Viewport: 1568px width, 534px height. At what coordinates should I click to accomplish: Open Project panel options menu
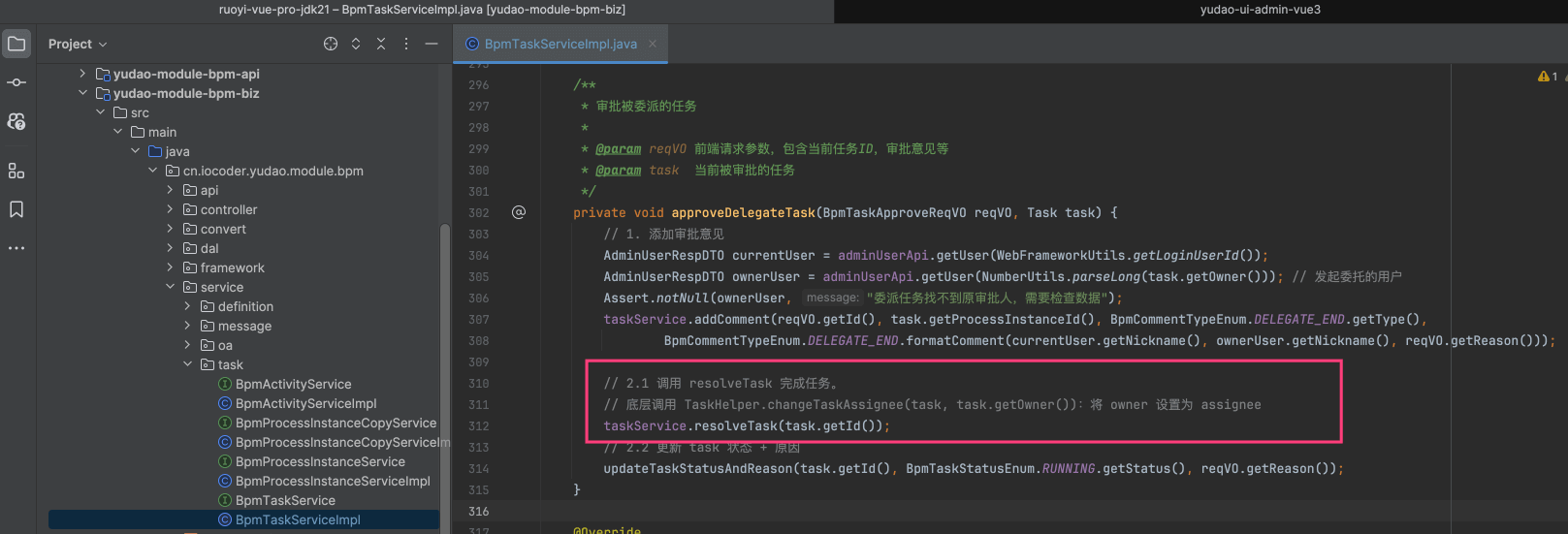coord(406,44)
